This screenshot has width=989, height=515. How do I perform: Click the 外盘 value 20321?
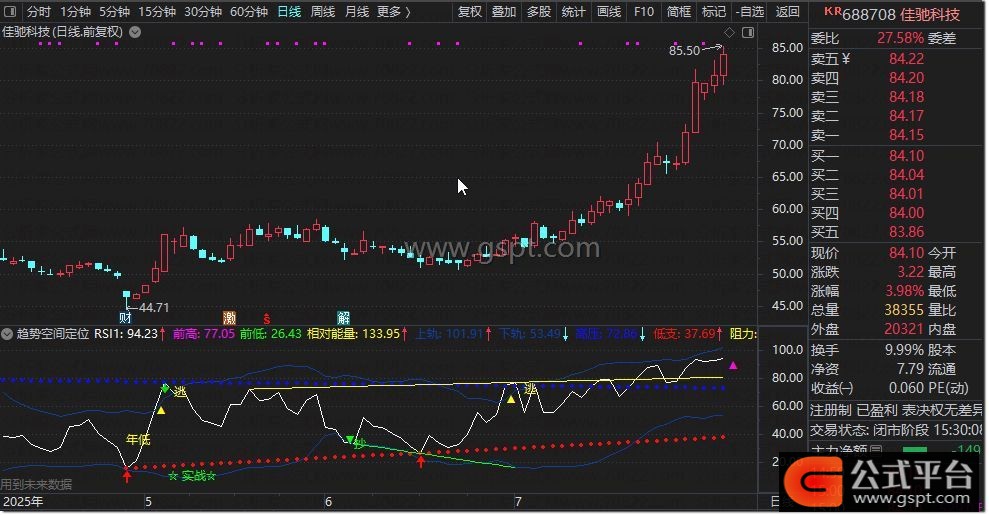coord(904,328)
